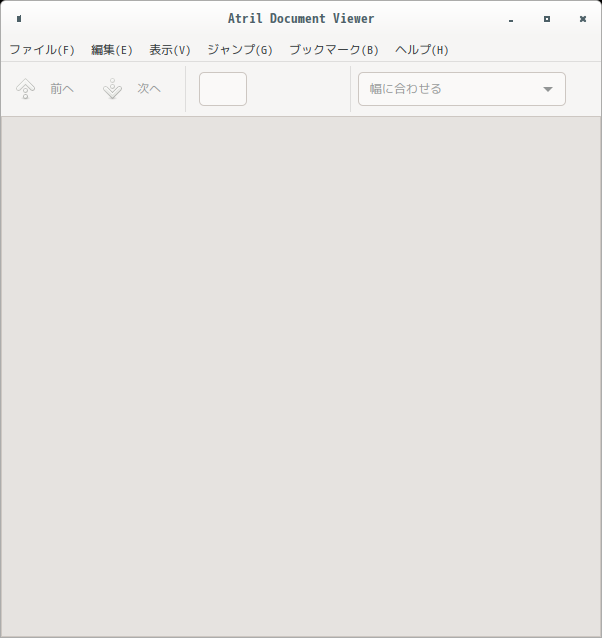Open the ファイル(F) menu

click(x=42, y=50)
